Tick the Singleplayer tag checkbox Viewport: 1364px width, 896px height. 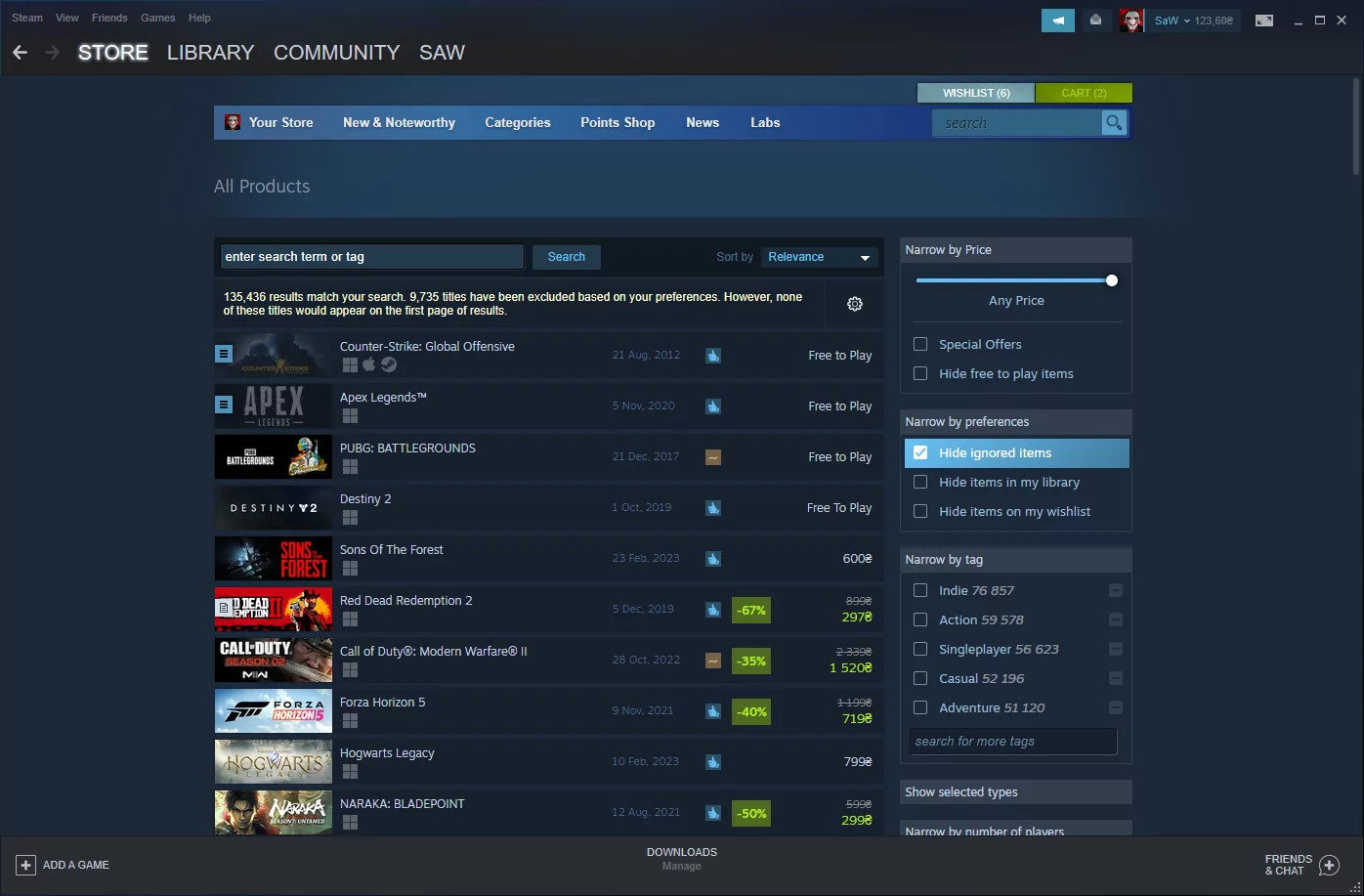(920, 649)
